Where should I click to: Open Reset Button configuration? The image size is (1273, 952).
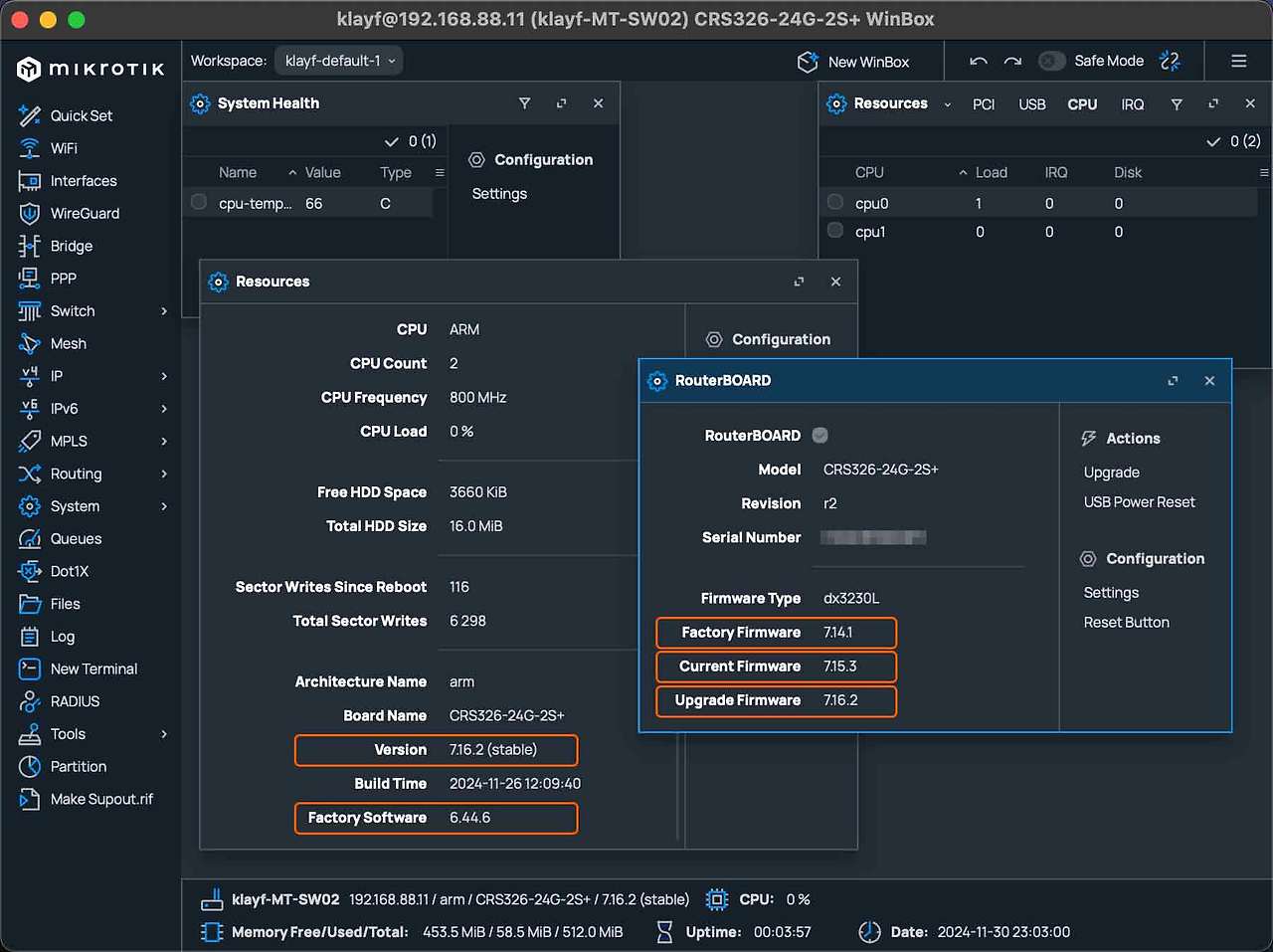[x=1127, y=623]
